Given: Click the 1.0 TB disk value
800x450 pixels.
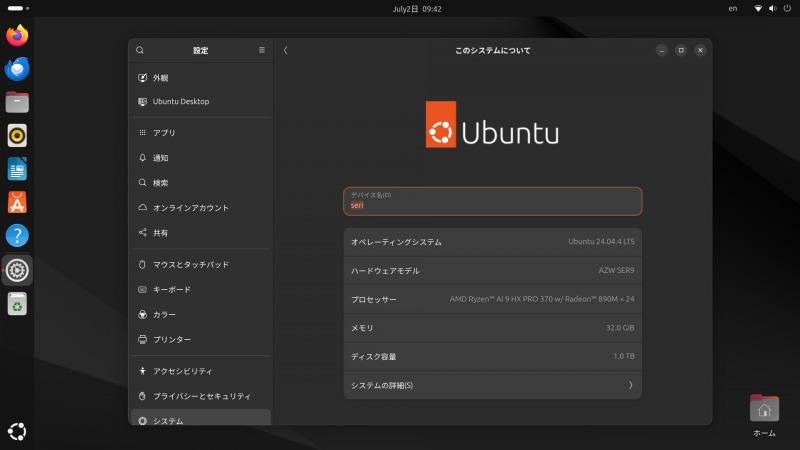Looking at the screenshot, I should (623, 356).
